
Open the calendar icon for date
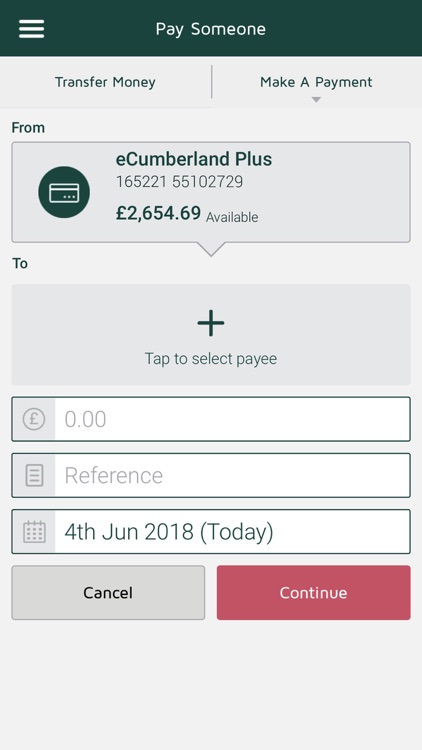tap(34, 531)
